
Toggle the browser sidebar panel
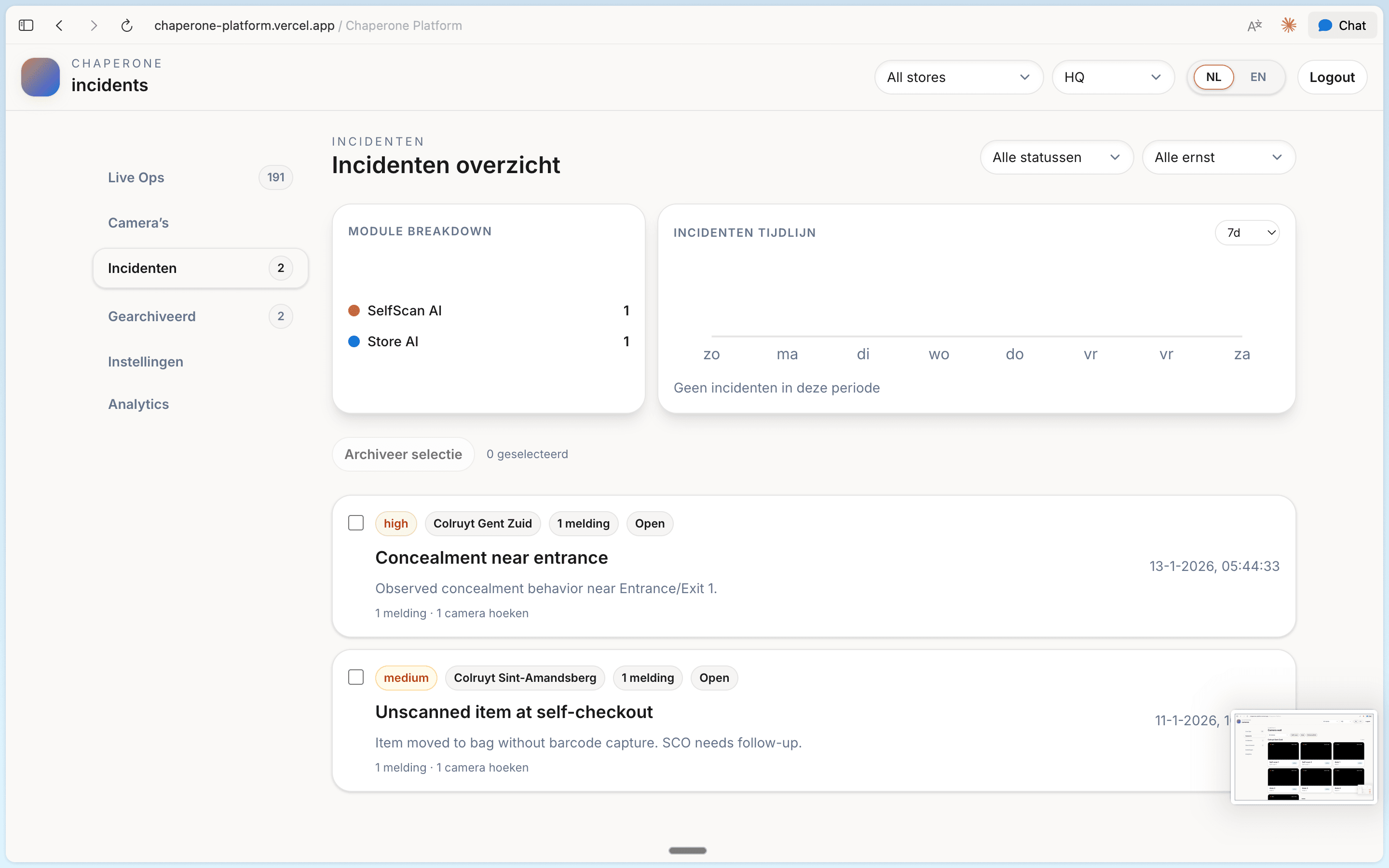26,25
